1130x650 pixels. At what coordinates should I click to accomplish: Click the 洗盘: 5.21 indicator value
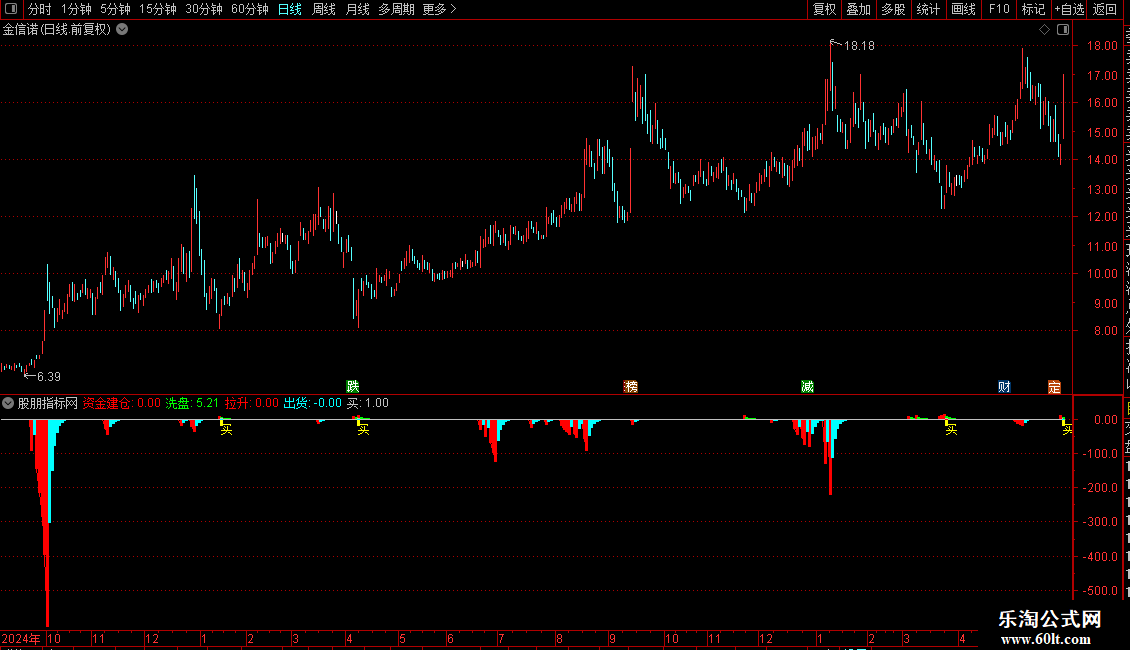coord(192,404)
